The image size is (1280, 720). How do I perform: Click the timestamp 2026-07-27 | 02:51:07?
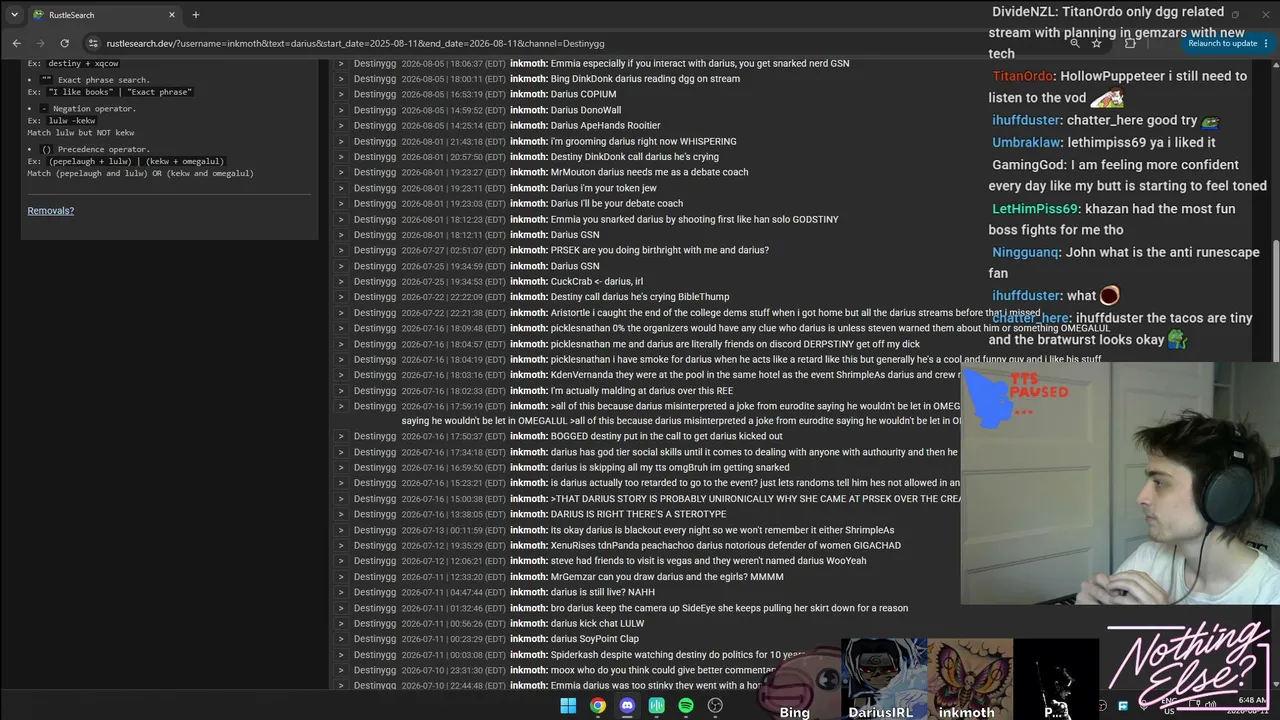pyautogui.click(x=453, y=250)
